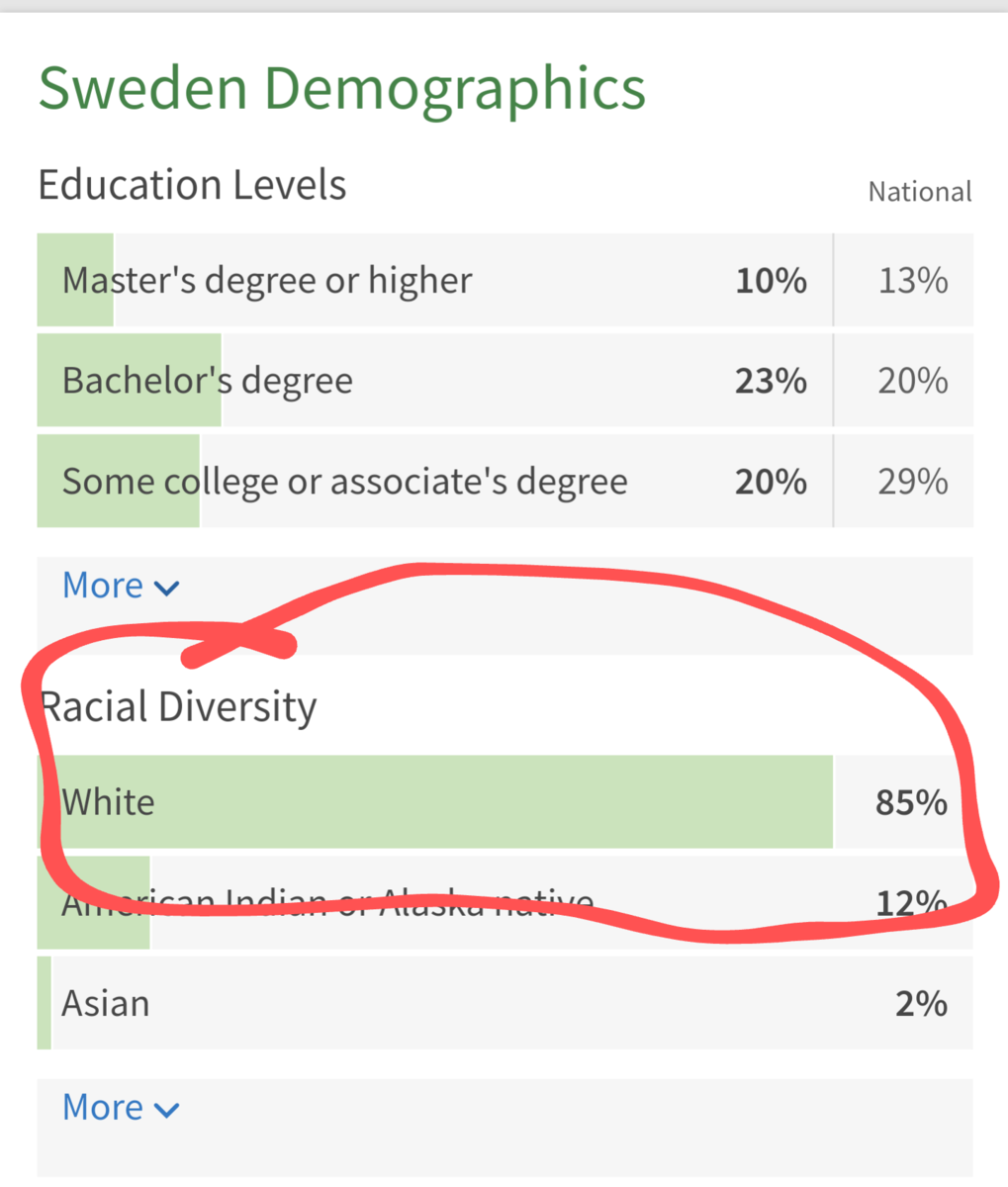
Task: Click the bold 23% Bachelor's degree value
Action: pyautogui.click(x=771, y=381)
